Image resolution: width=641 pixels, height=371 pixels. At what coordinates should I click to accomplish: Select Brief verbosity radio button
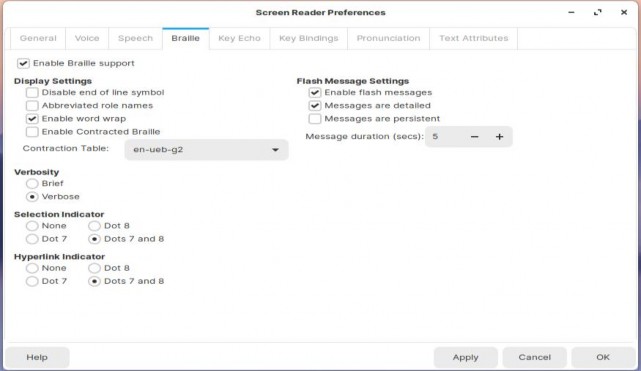[32, 183]
